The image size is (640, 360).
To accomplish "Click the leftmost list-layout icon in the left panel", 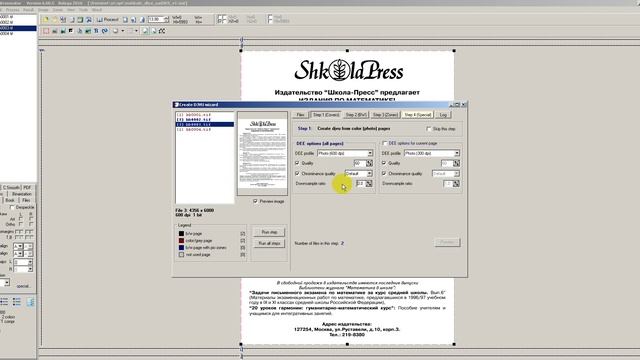I will [4, 302].
